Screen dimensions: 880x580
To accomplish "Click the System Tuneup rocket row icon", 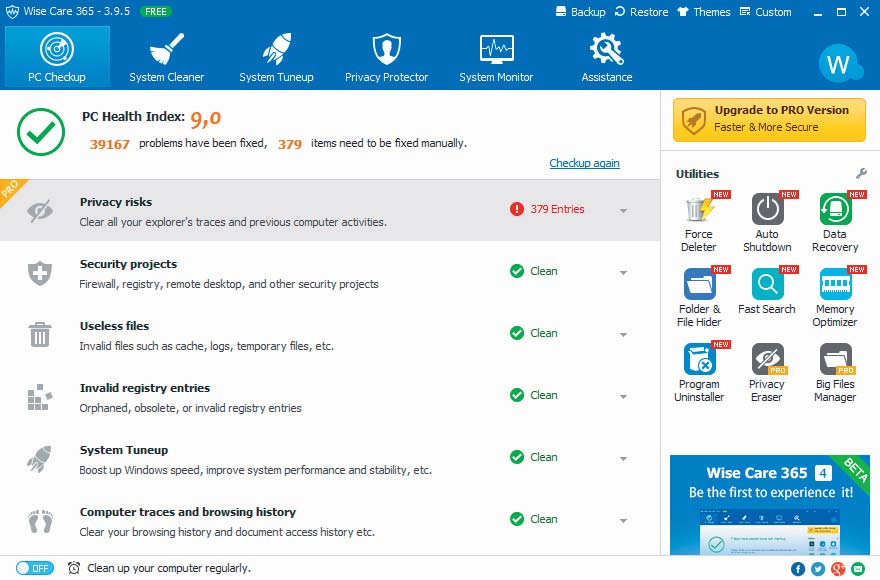I will coord(40,459).
